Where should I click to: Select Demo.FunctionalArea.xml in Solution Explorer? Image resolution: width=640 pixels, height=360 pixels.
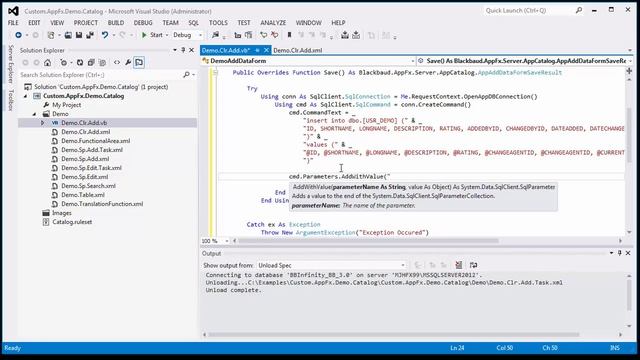pyautogui.click(x=96, y=141)
